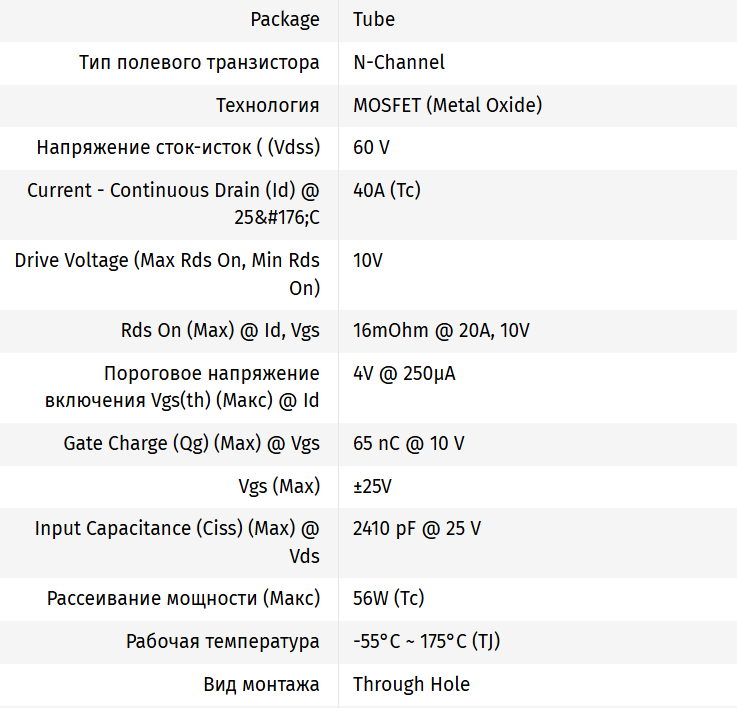Image resolution: width=737 pixels, height=708 pixels.
Task: Click the 'Package' row label
Action: 285,20
